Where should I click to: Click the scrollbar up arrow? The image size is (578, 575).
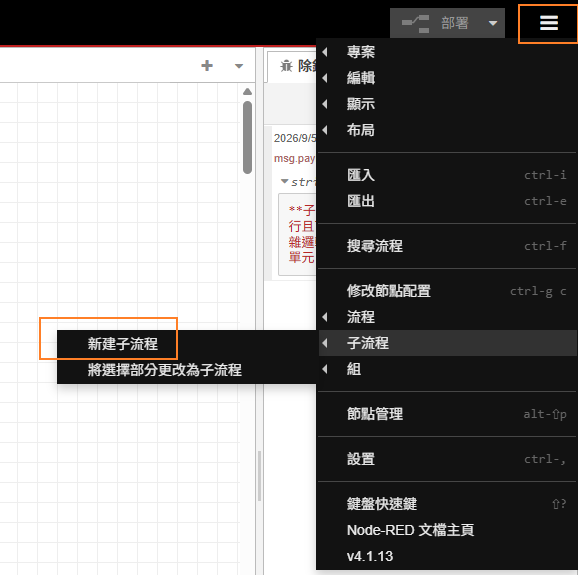[247, 92]
